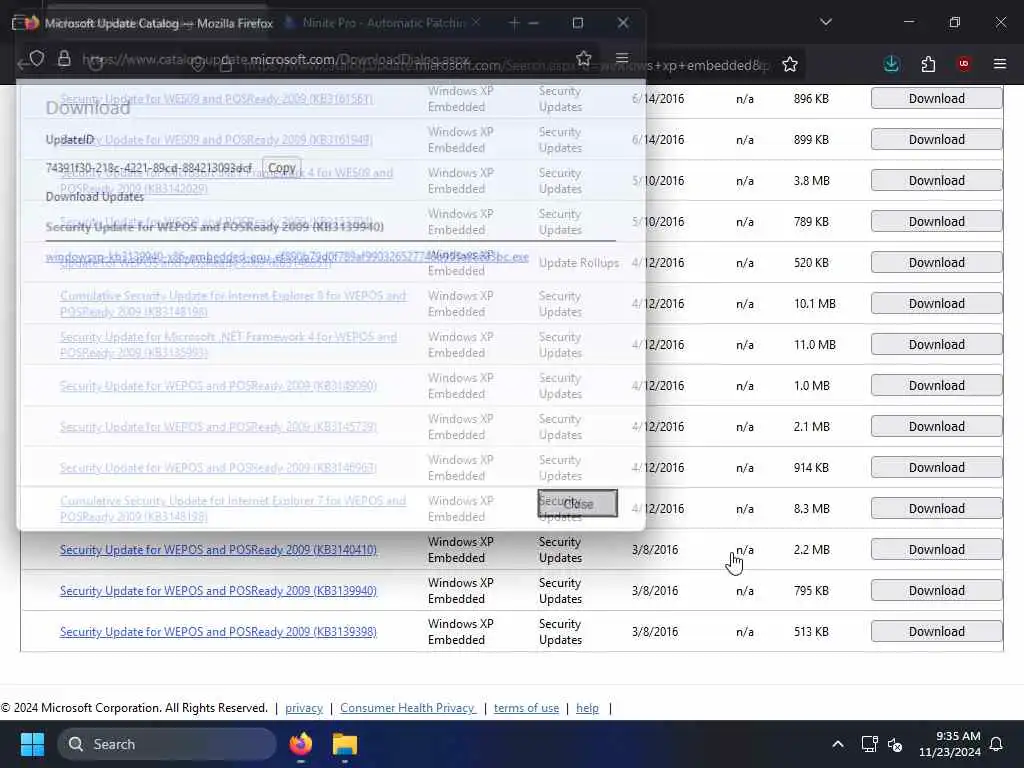
Task: Click the muted volume icon in the tray
Action: click(x=895, y=744)
